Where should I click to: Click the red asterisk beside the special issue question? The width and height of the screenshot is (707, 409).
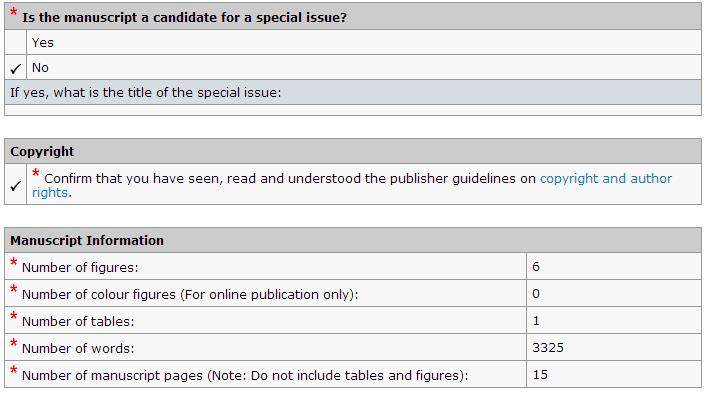click(14, 13)
